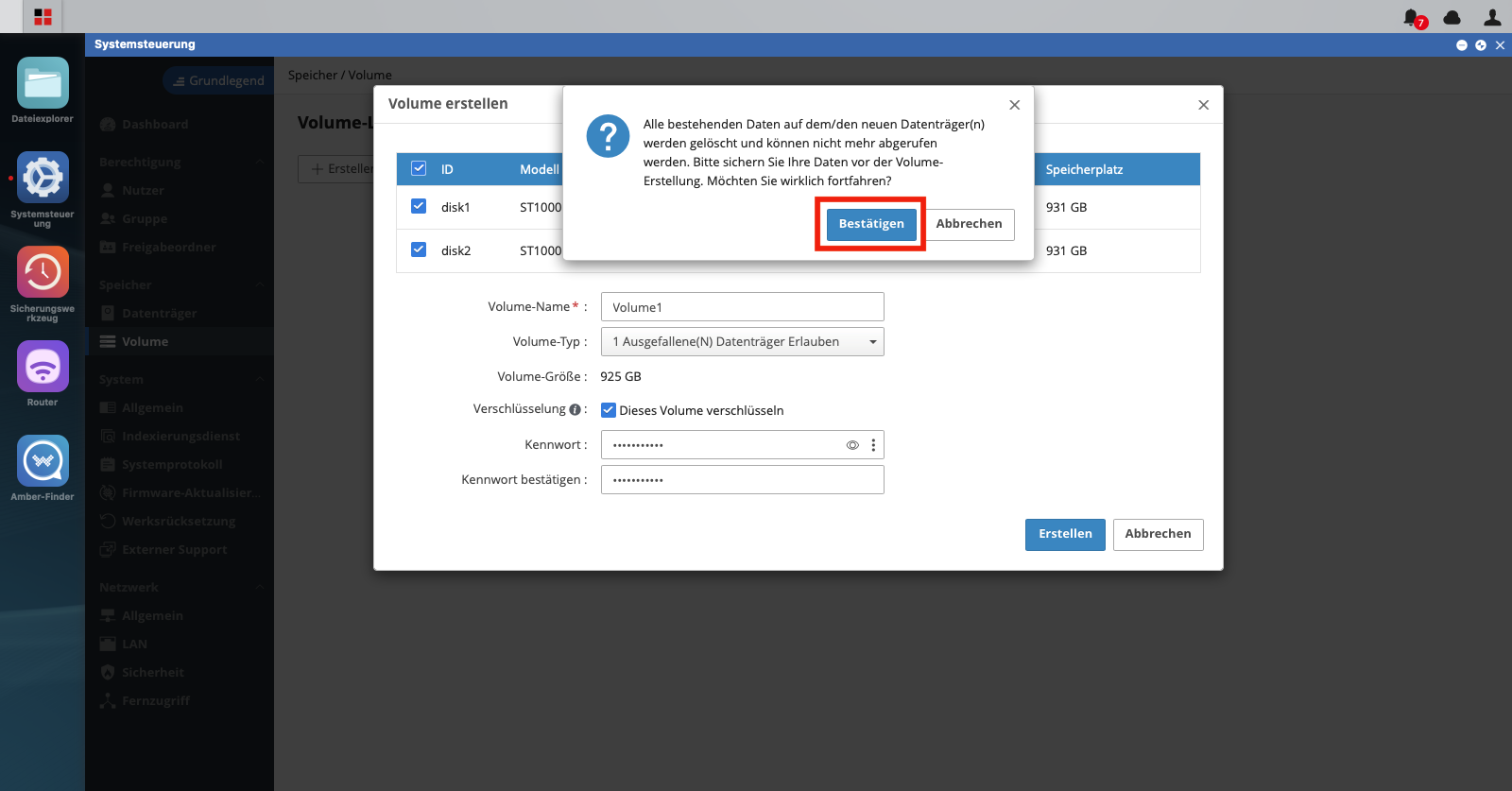This screenshot has width=1512, height=791.
Task: Close the Systemsteuerung window
Action: [x=1500, y=45]
